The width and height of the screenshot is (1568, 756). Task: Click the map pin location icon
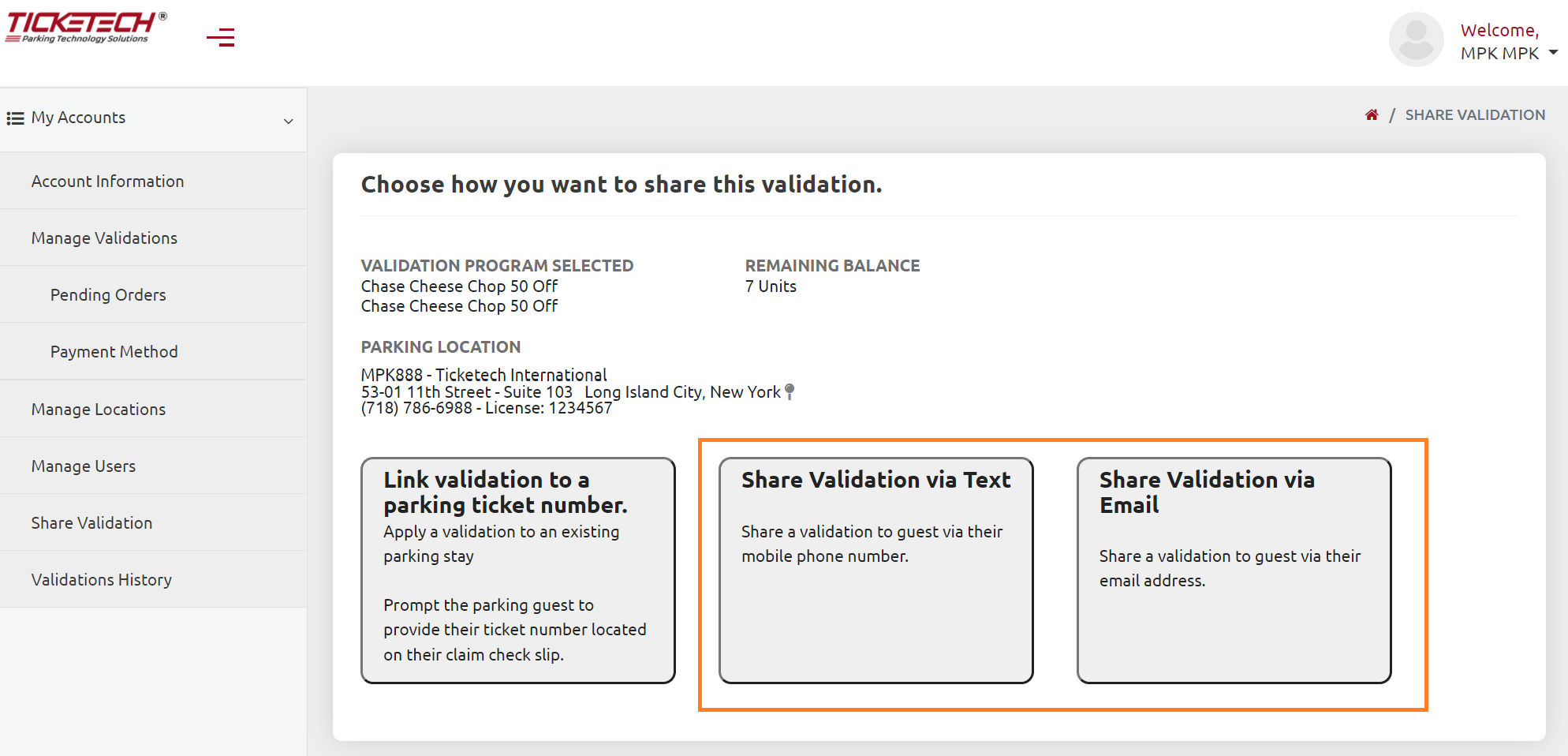click(790, 391)
